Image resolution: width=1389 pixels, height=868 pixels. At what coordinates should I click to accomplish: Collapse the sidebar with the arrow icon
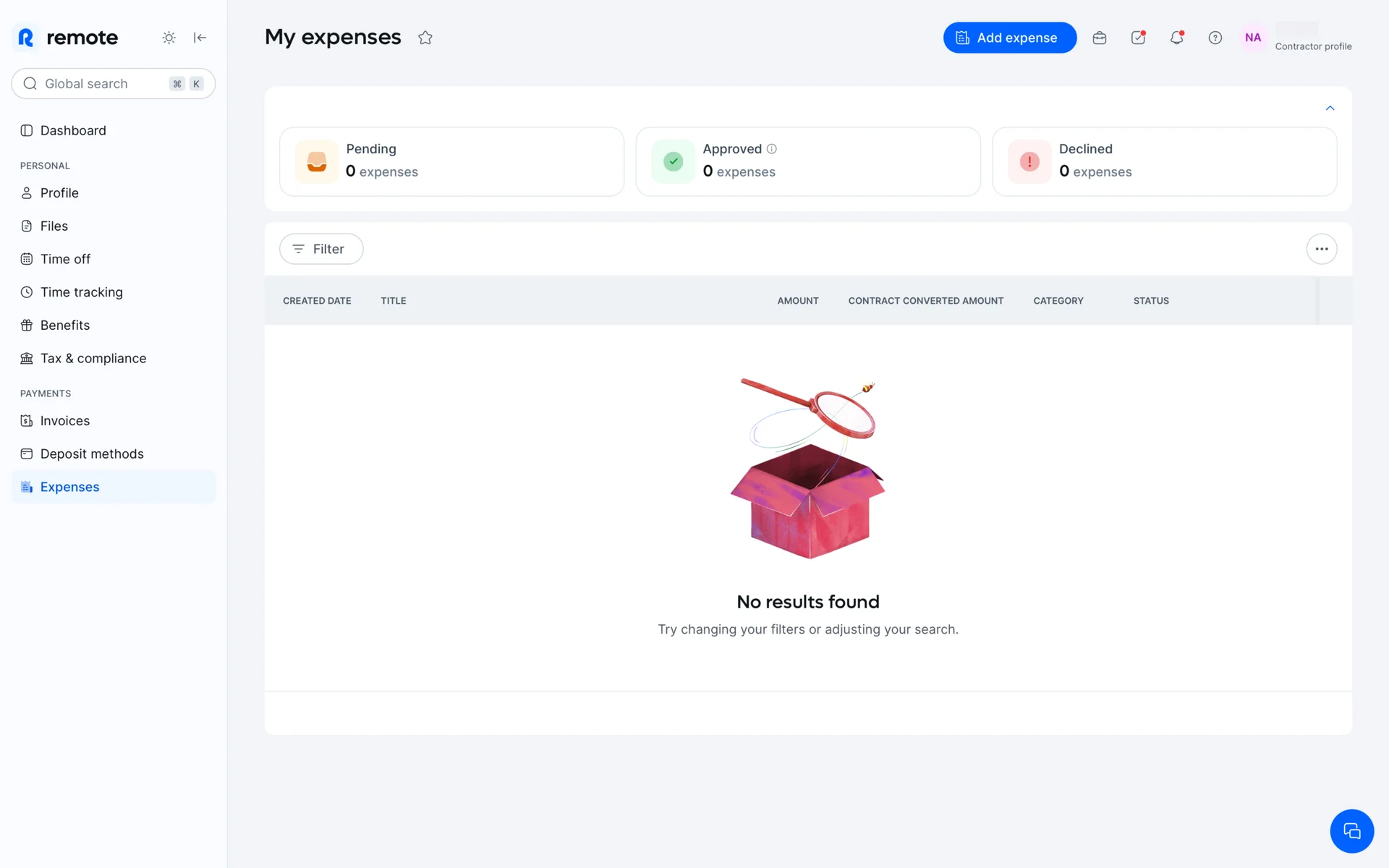[200, 38]
